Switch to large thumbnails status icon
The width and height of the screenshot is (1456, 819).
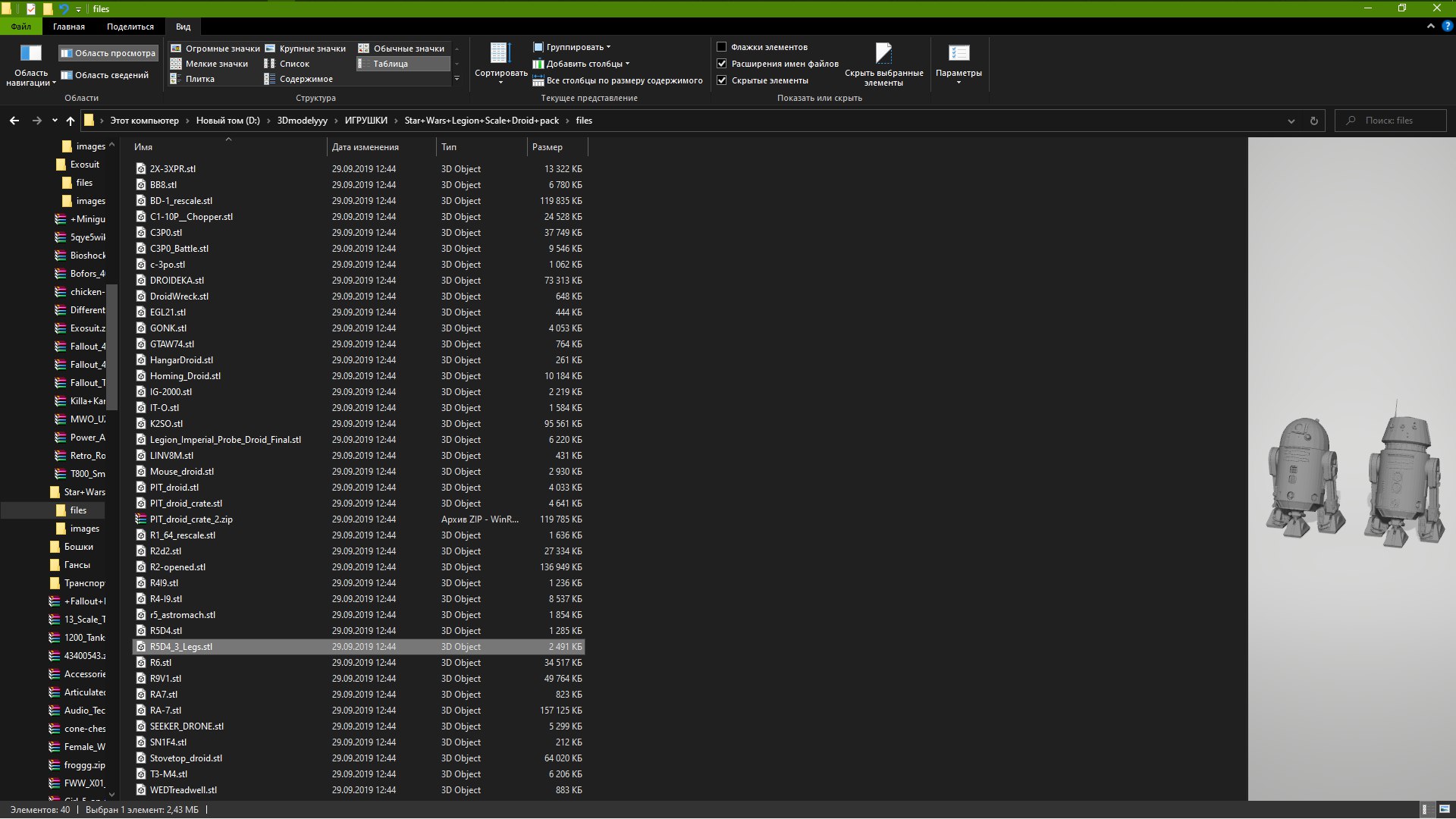pos(1445,810)
